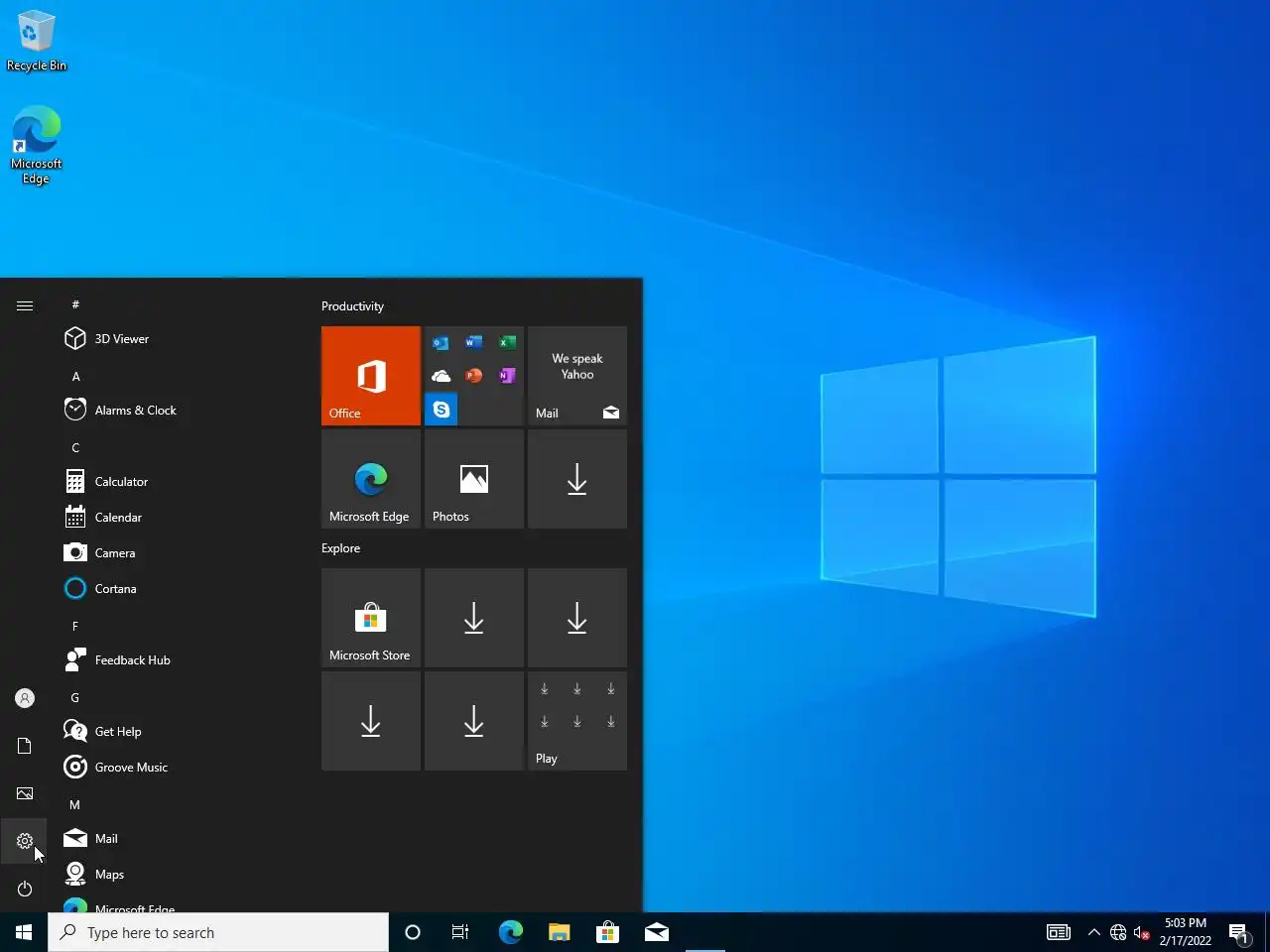This screenshot has height=952, width=1270.
Task: Open Mail from the taskbar
Action: [x=657, y=932]
